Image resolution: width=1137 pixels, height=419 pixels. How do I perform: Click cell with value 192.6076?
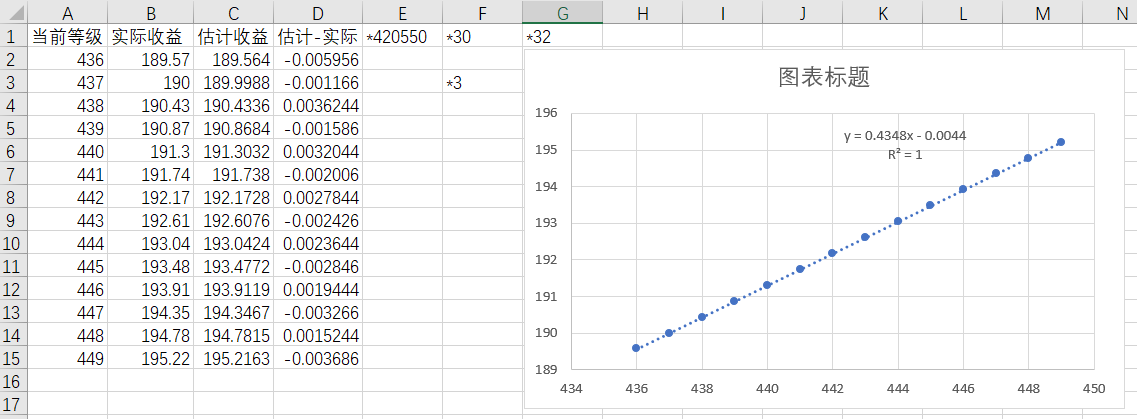pyautogui.click(x=233, y=220)
